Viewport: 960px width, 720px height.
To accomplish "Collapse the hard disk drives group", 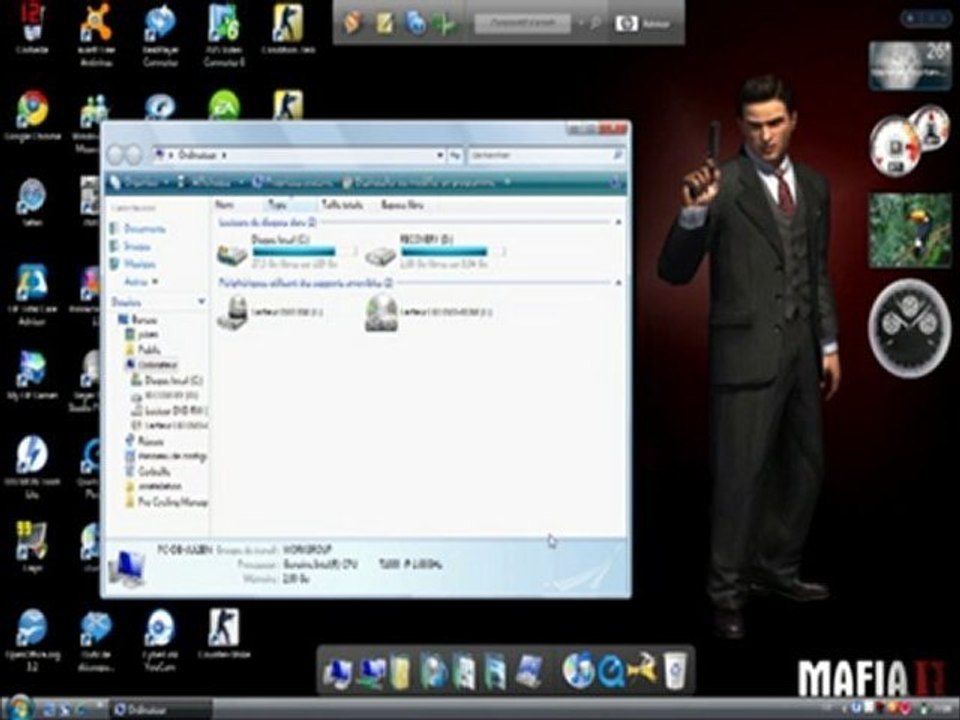I will click(618, 223).
